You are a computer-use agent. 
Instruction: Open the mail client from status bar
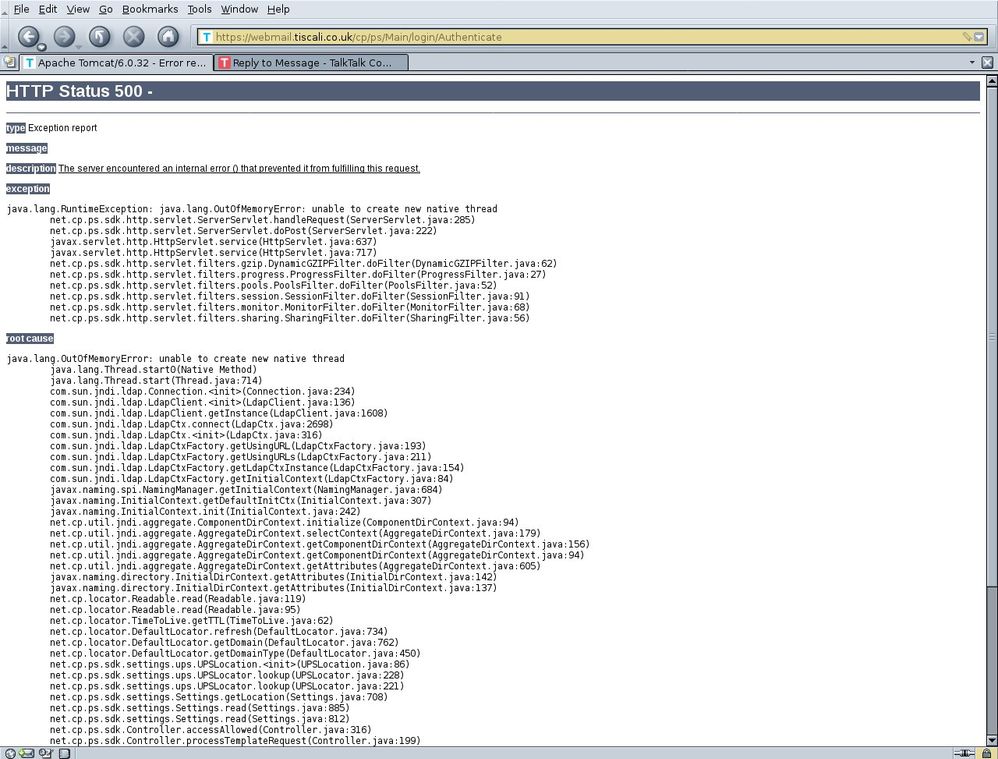[27, 752]
